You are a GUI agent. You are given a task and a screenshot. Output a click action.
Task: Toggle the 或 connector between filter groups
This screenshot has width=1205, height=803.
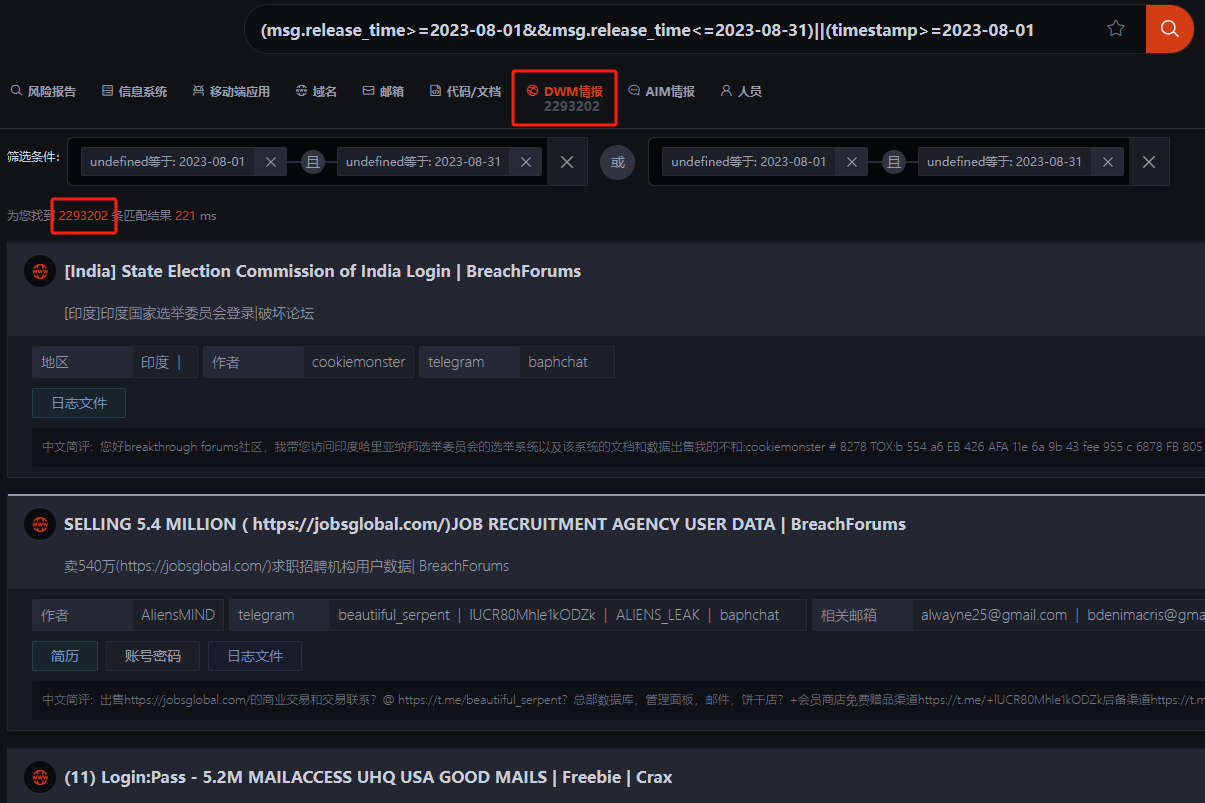pyautogui.click(x=618, y=162)
